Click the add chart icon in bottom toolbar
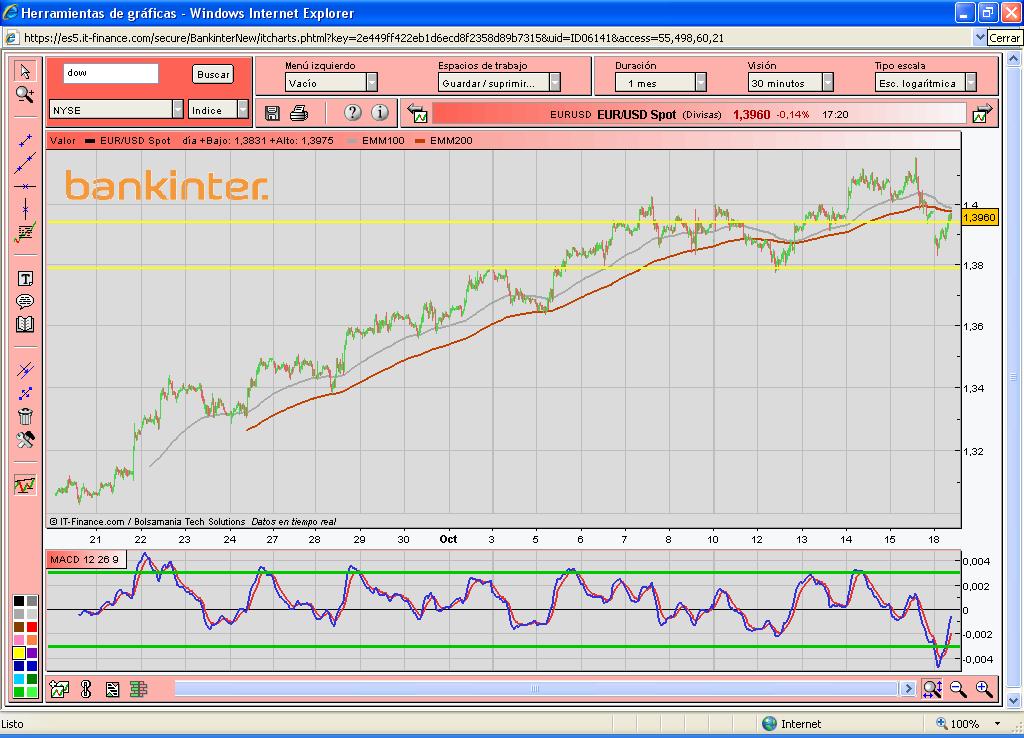Image resolution: width=1024 pixels, height=738 pixels. [59, 688]
